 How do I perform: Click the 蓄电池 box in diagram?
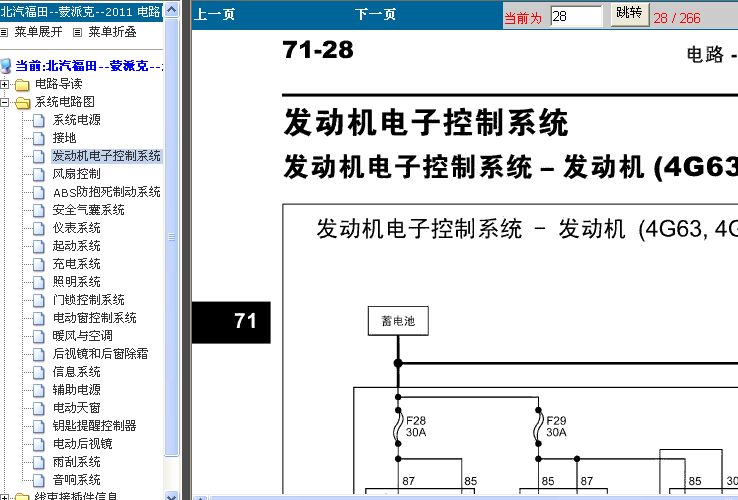398,321
